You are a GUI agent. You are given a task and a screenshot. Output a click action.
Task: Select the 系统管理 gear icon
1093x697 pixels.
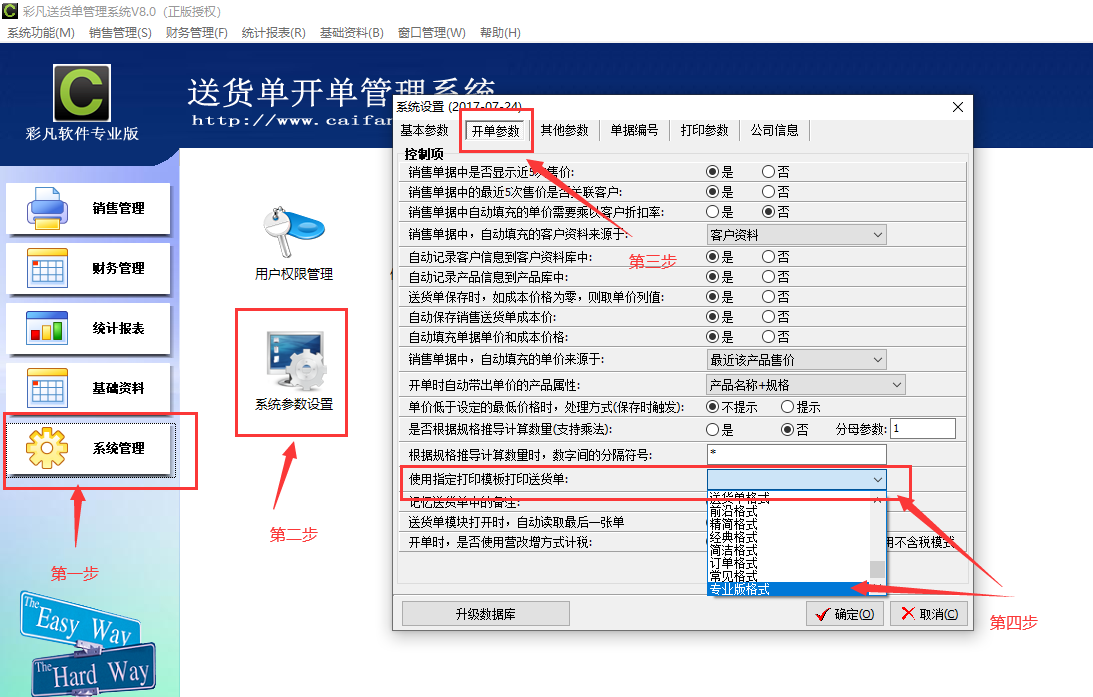coord(47,448)
